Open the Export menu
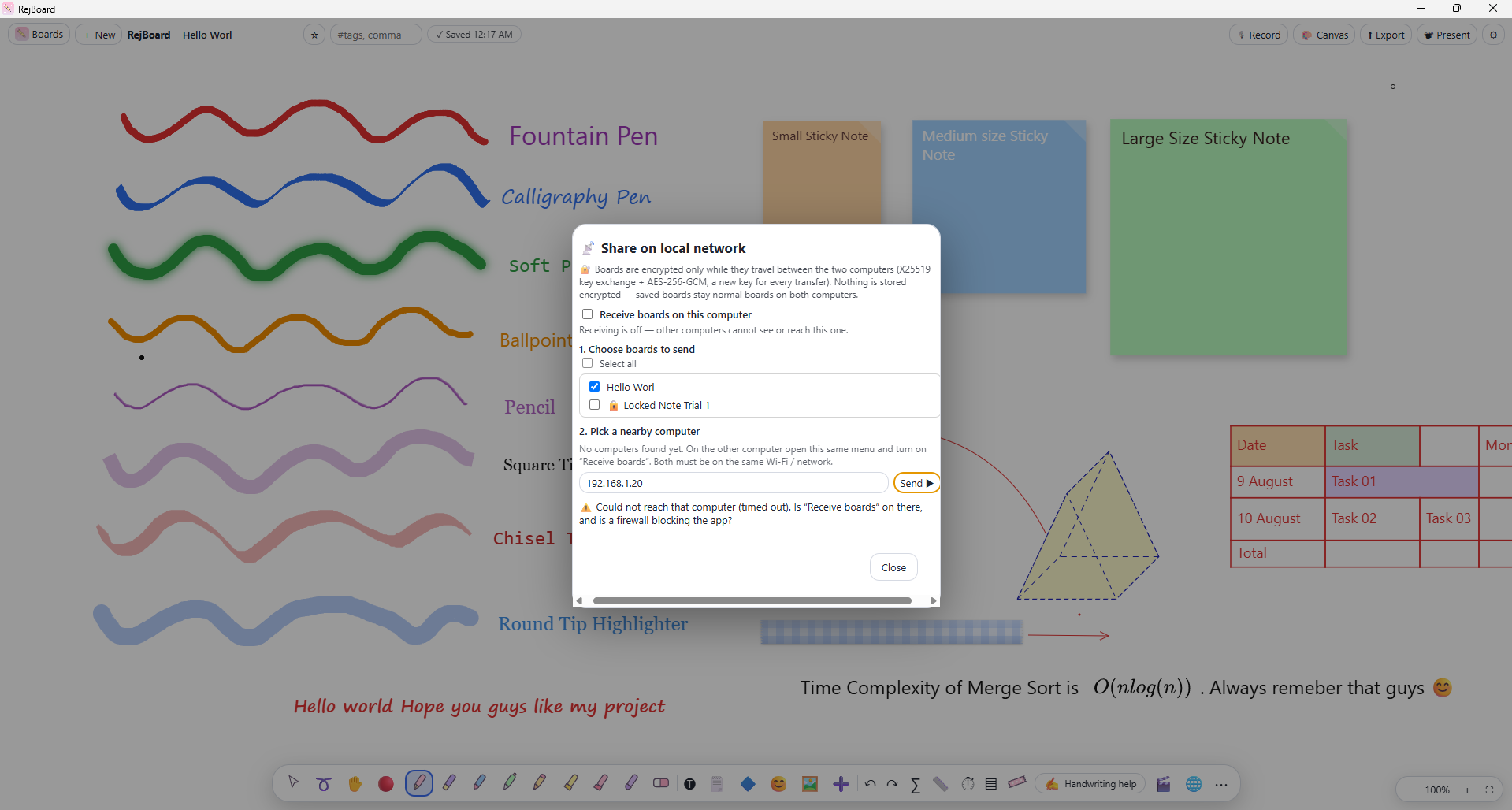 (x=1386, y=35)
